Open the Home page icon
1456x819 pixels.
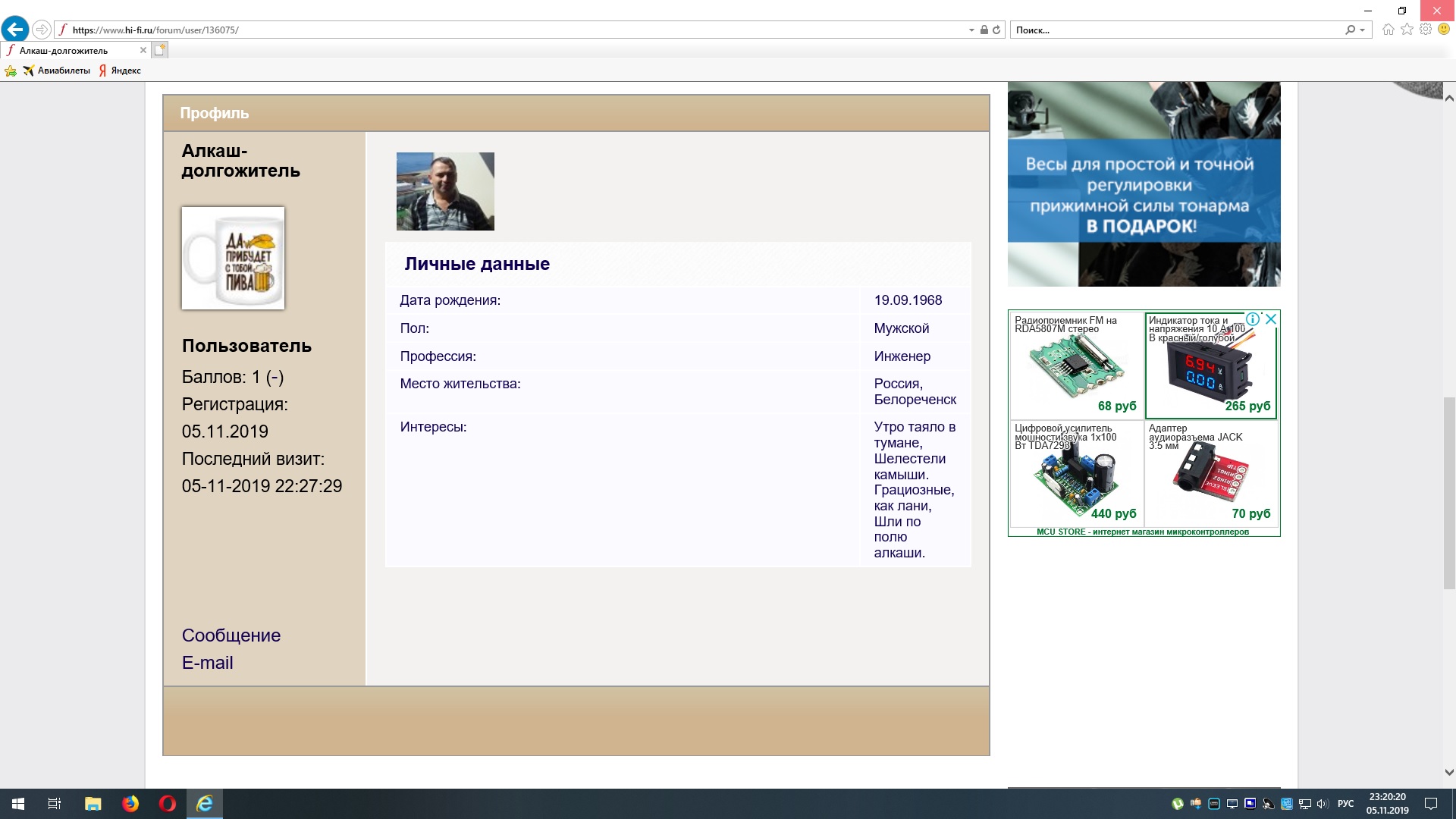click(1389, 30)
